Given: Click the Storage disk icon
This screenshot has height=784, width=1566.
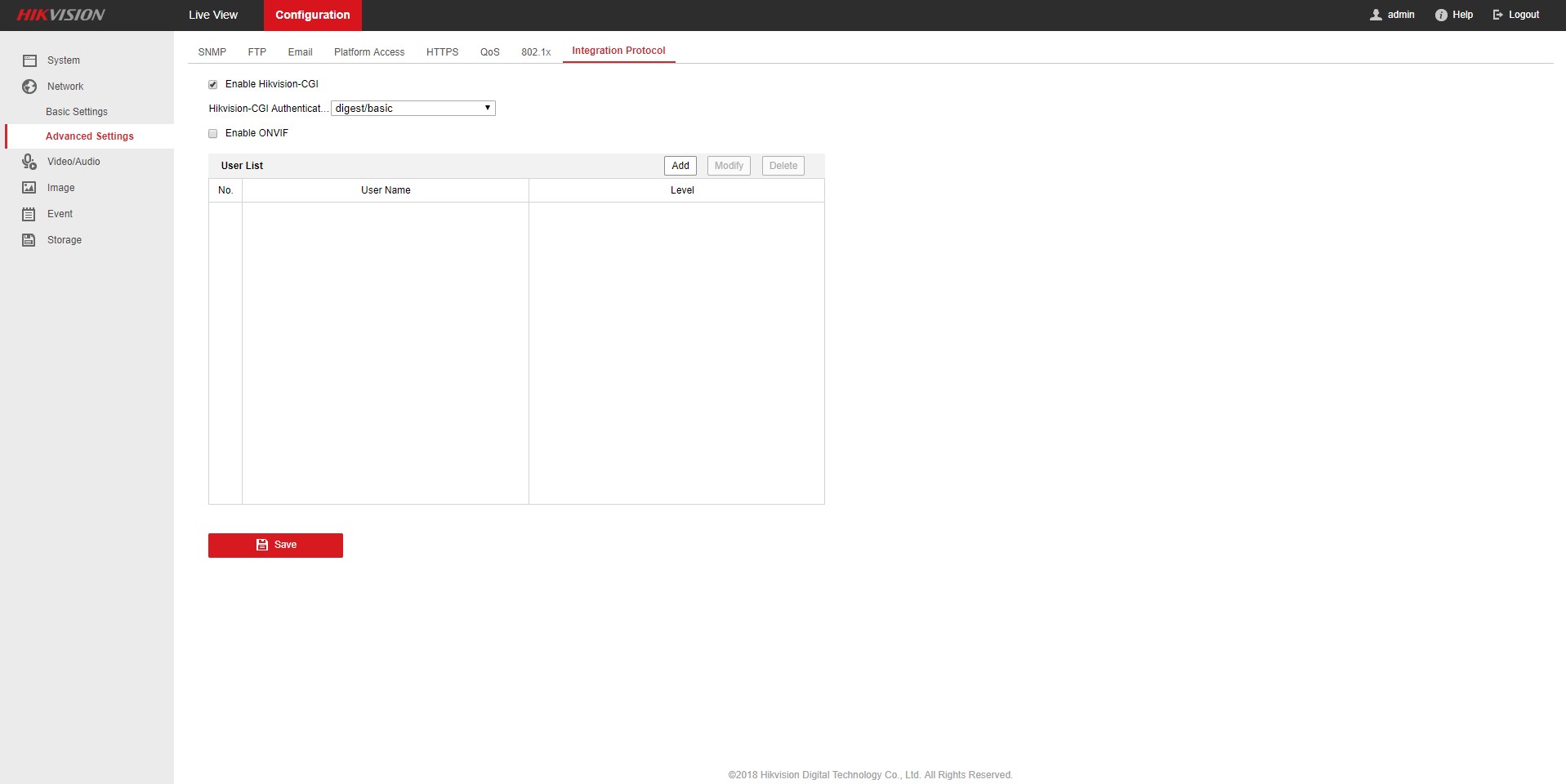Looking at the screenshot, I should point(29,240).
